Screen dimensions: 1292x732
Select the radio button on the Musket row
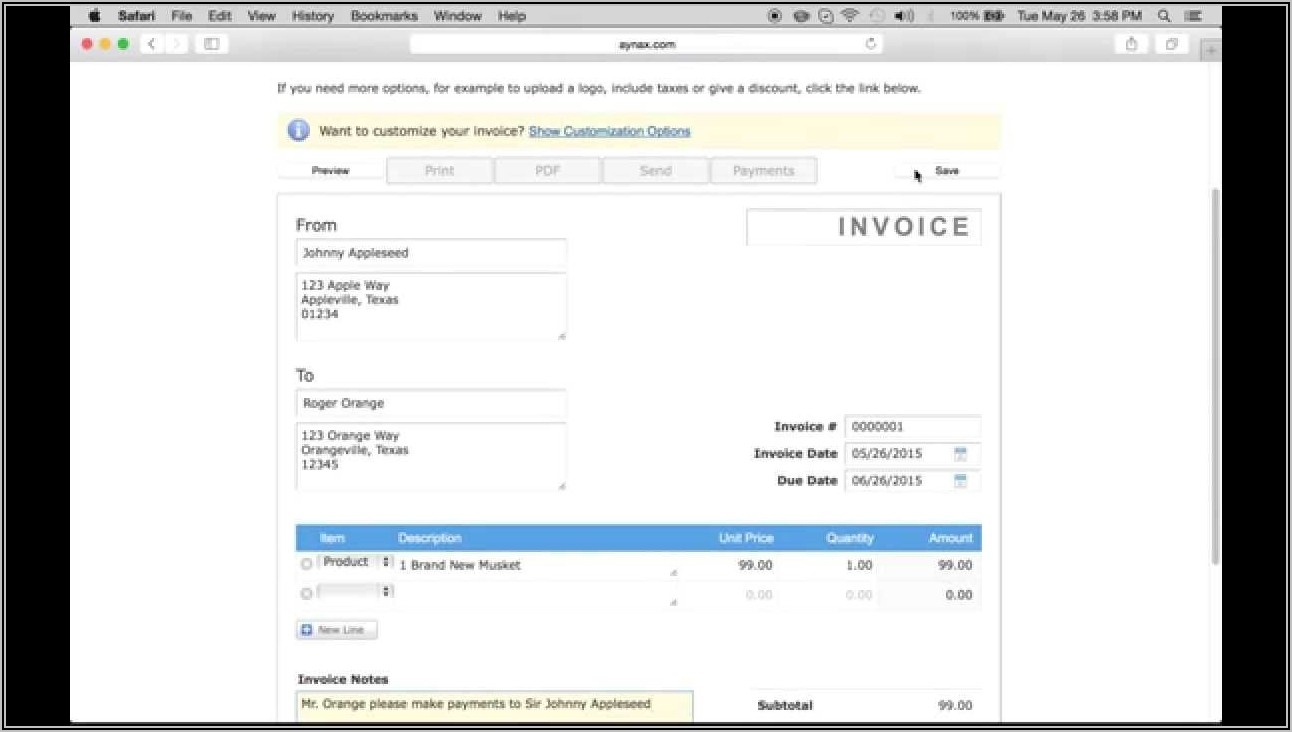306,564
